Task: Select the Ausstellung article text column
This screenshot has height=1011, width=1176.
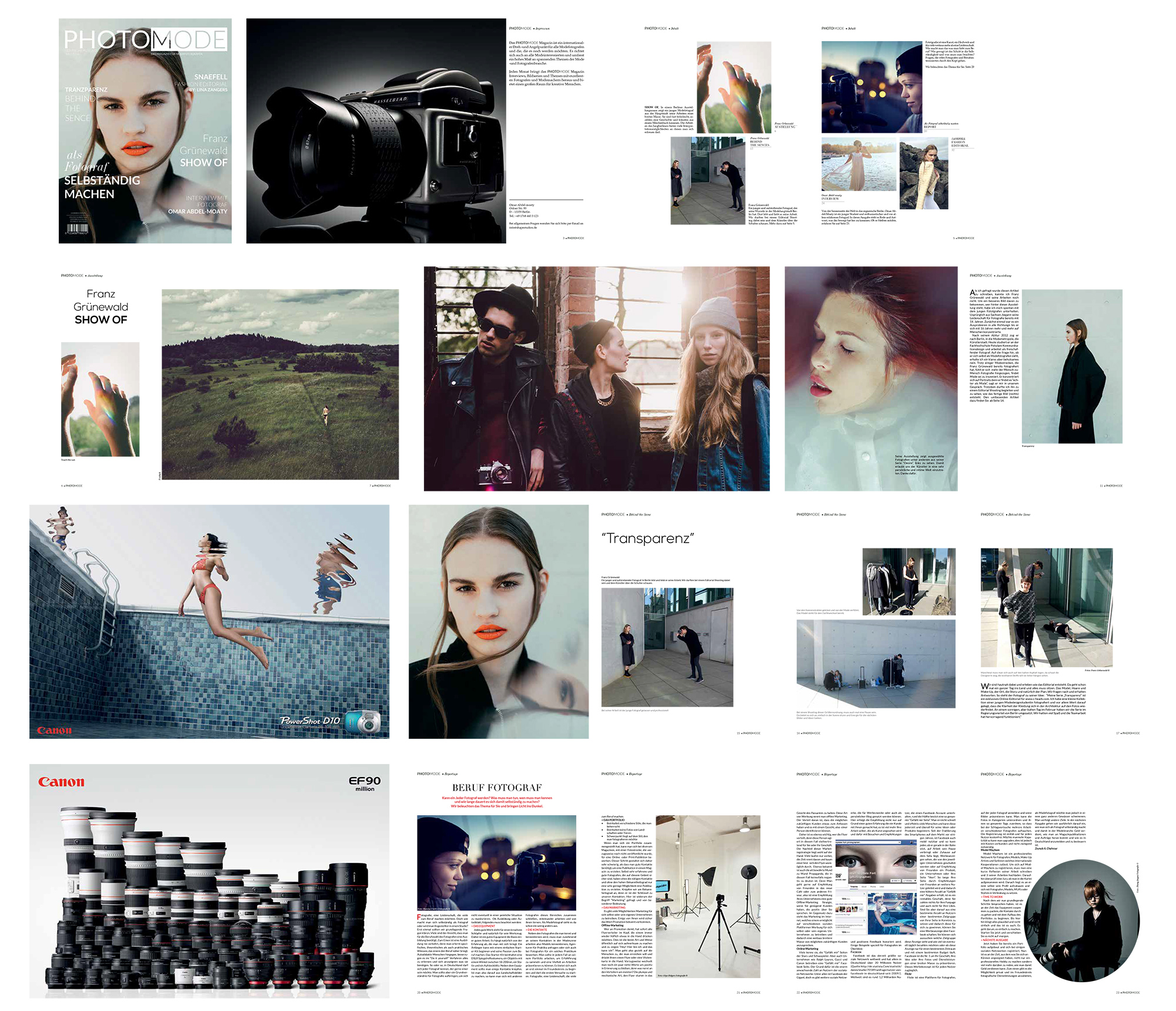Action: coord(994,346)
